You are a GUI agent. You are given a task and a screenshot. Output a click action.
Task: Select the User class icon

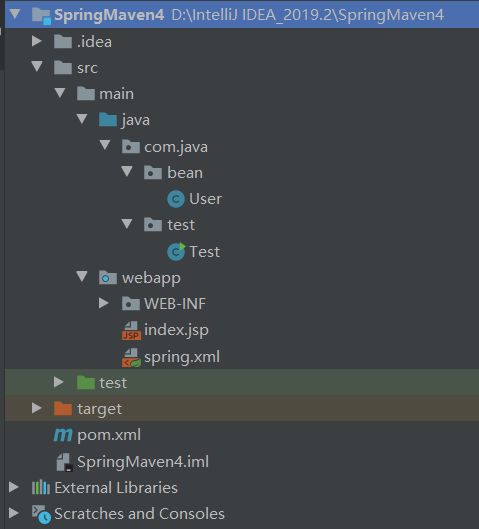(x=176, y=199)
